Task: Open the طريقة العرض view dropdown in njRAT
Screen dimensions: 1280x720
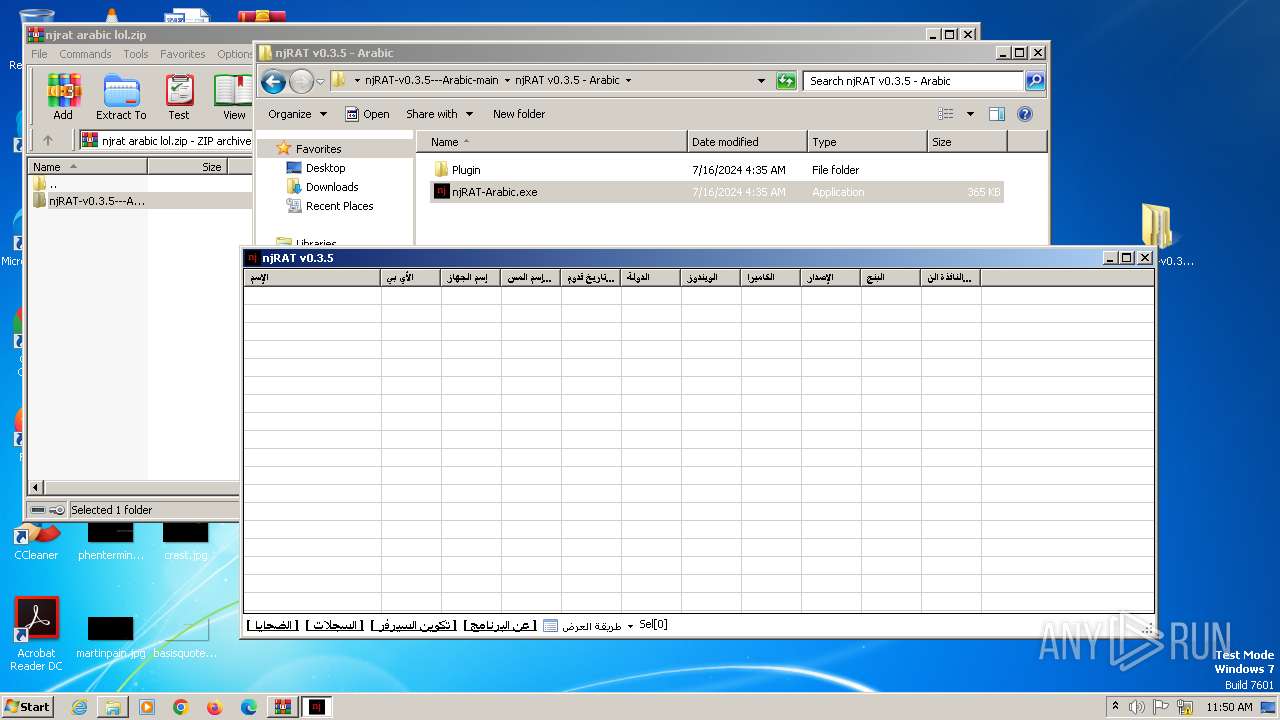Action: 589,625
